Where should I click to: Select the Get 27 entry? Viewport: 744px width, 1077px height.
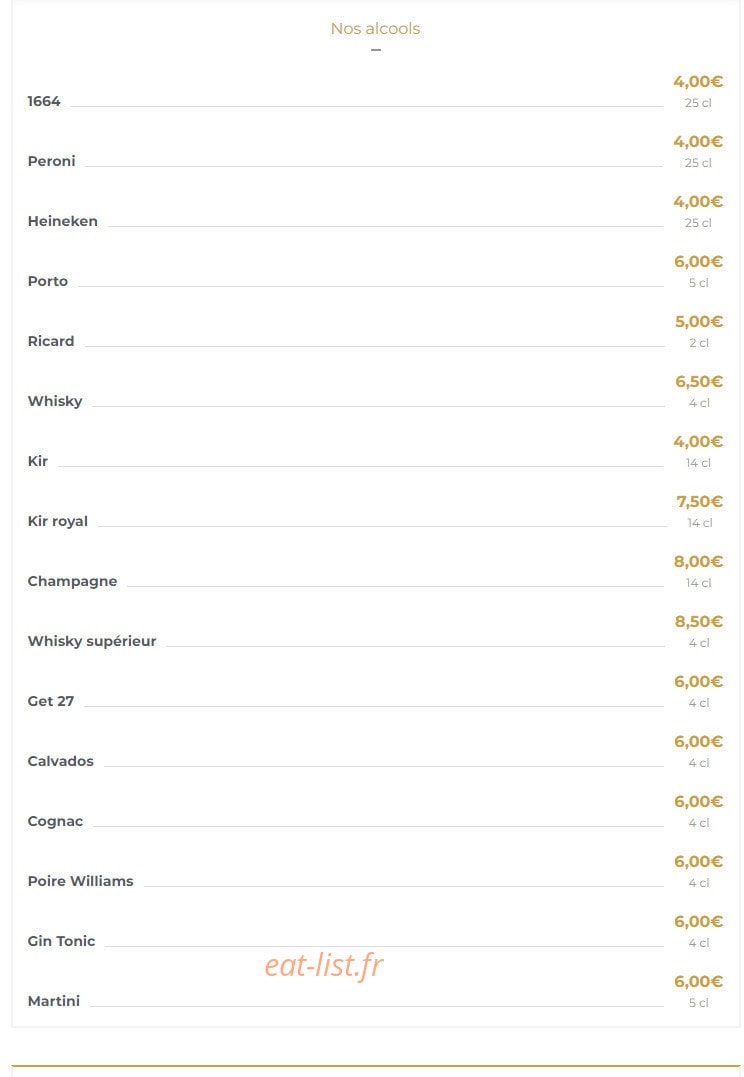(x=51, y=701)
